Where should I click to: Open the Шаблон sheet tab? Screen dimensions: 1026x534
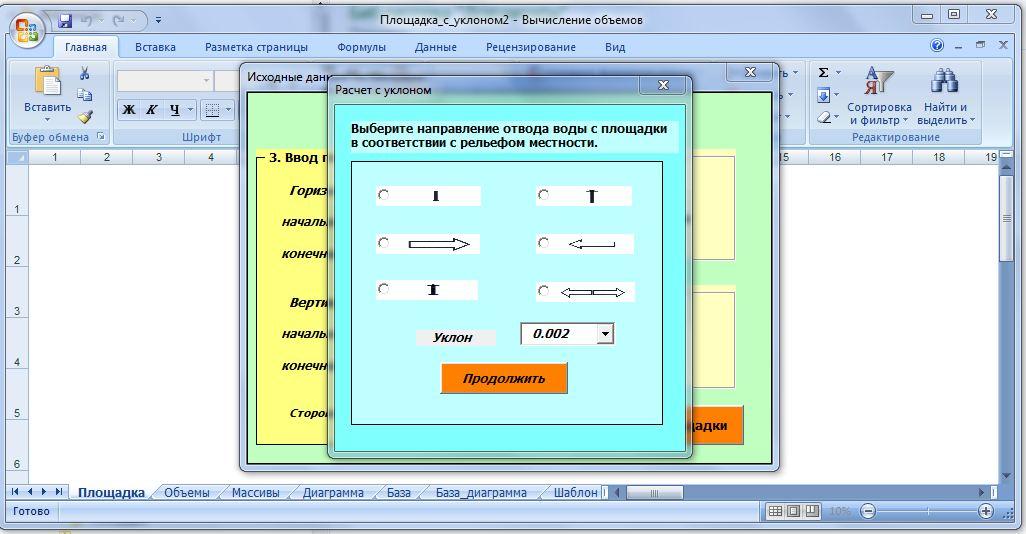[575, 492]
